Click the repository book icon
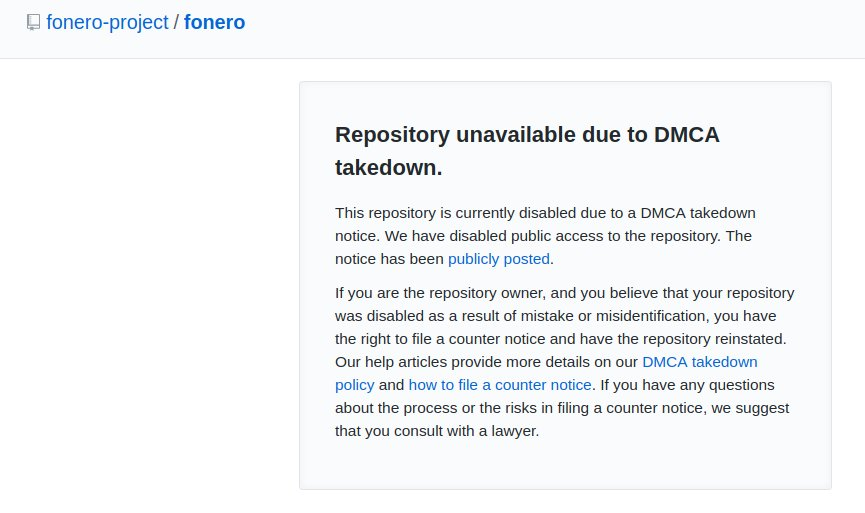This screenshot has height=513, width=865. click(33, 22)
